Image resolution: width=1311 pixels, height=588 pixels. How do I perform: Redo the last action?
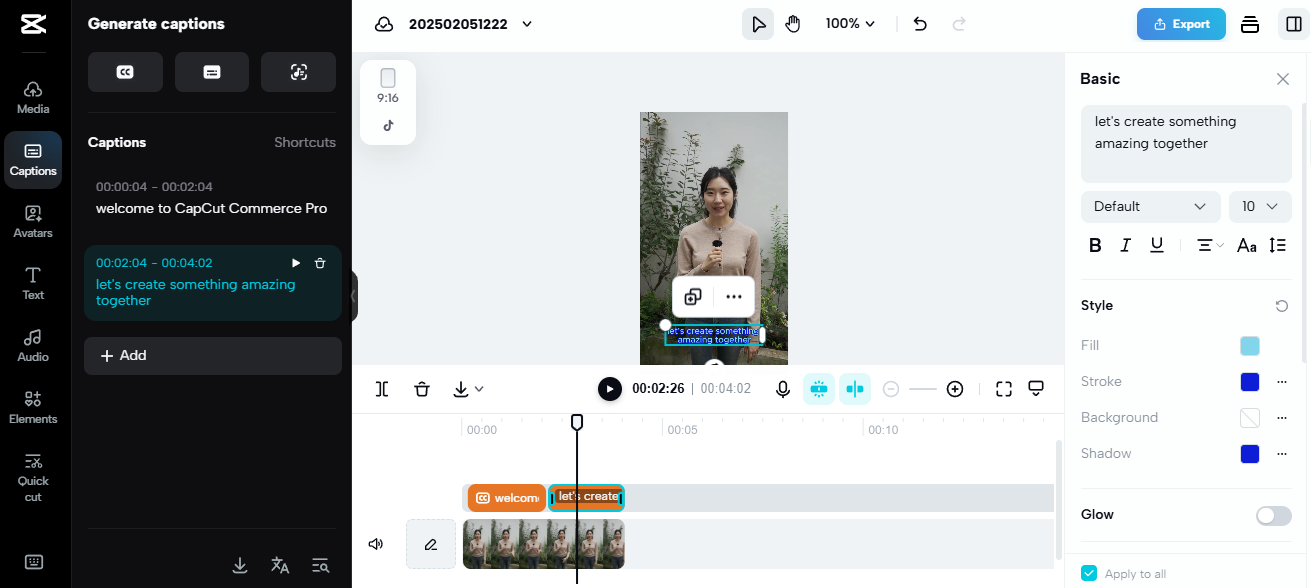[x=959, y=24]
